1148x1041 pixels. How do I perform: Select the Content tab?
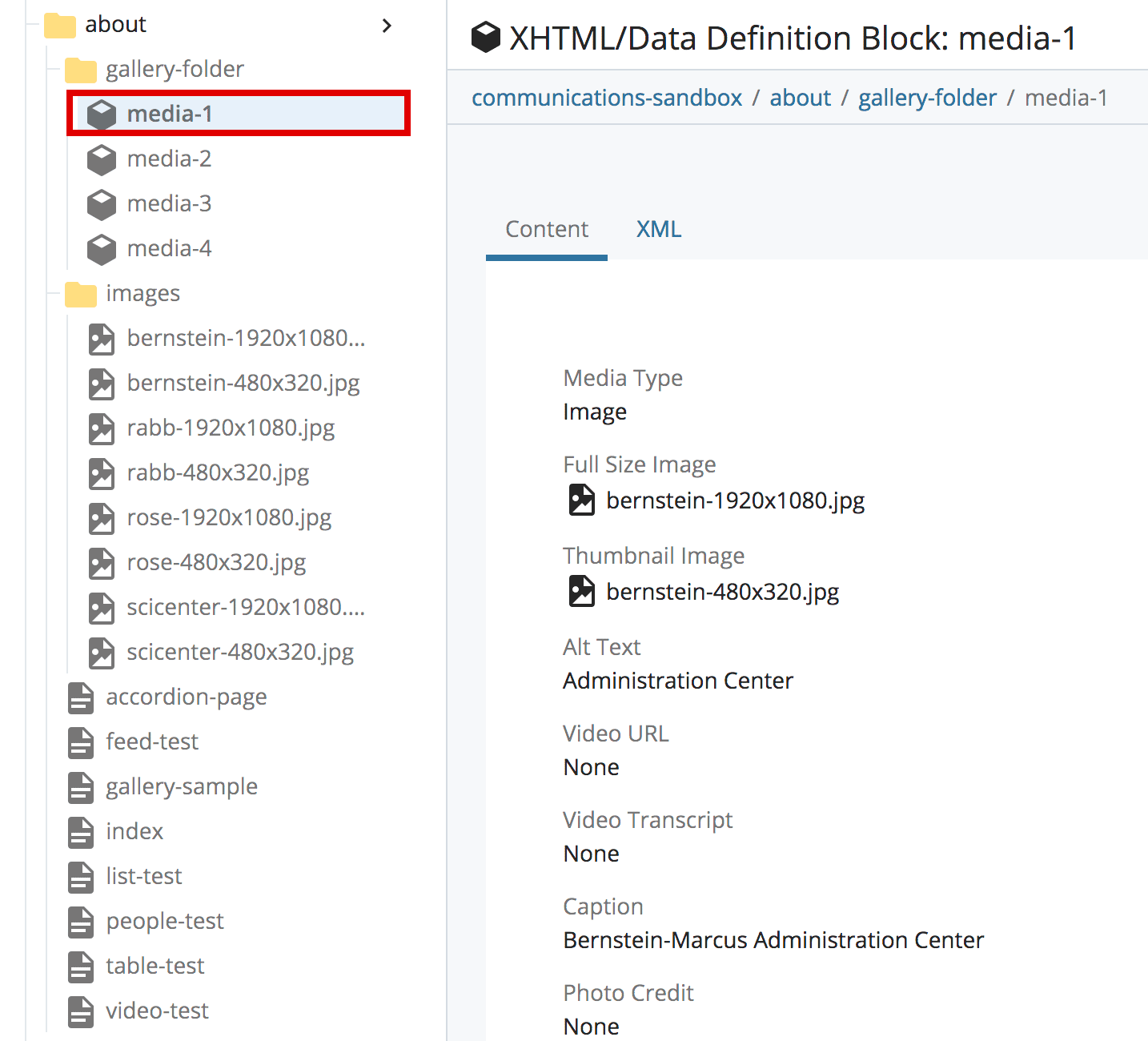[x=547, y=229]
